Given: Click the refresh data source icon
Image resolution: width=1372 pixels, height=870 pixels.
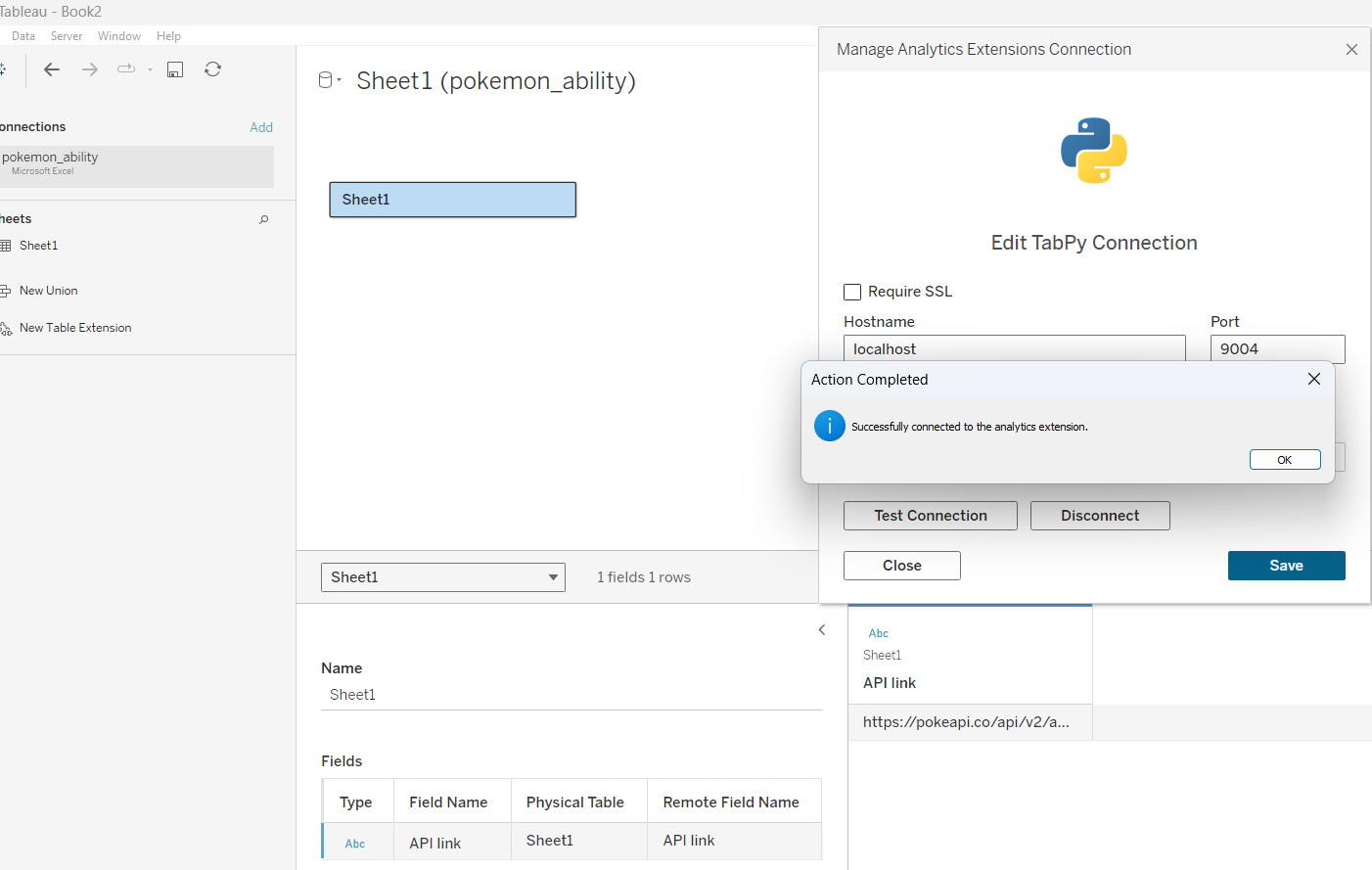Looking at the screenshot, I should tap(212, 69).
